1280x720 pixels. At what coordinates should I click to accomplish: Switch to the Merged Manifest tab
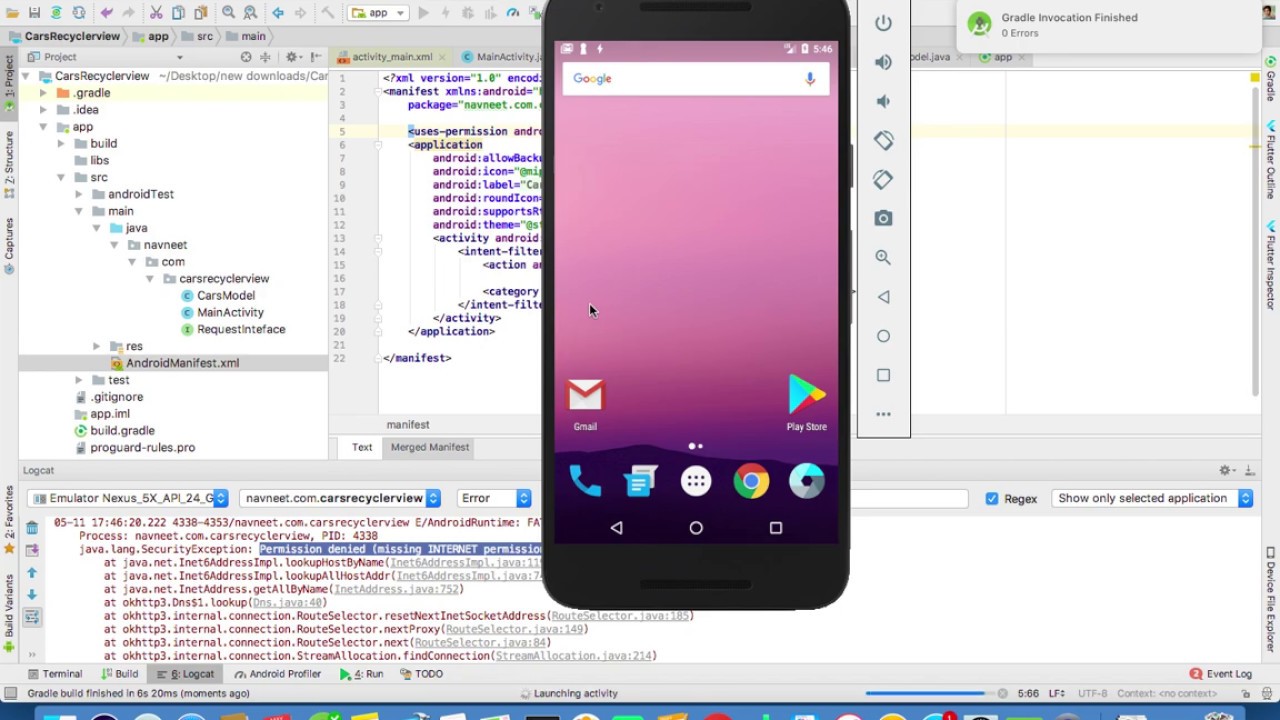pyautogui.click(x=429, y=447)
